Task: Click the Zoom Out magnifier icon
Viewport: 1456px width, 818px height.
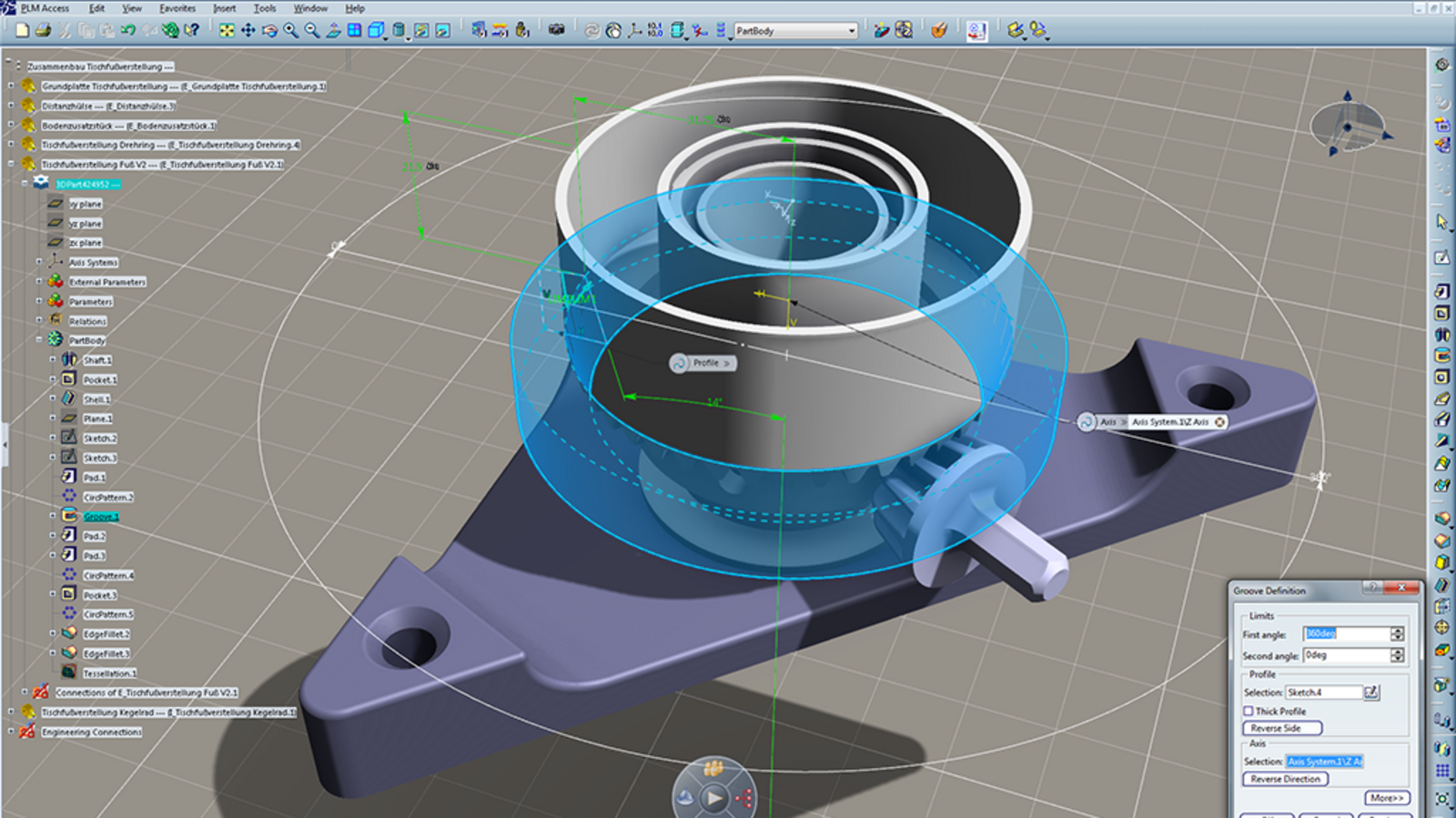Action: (x=311, y=30)
